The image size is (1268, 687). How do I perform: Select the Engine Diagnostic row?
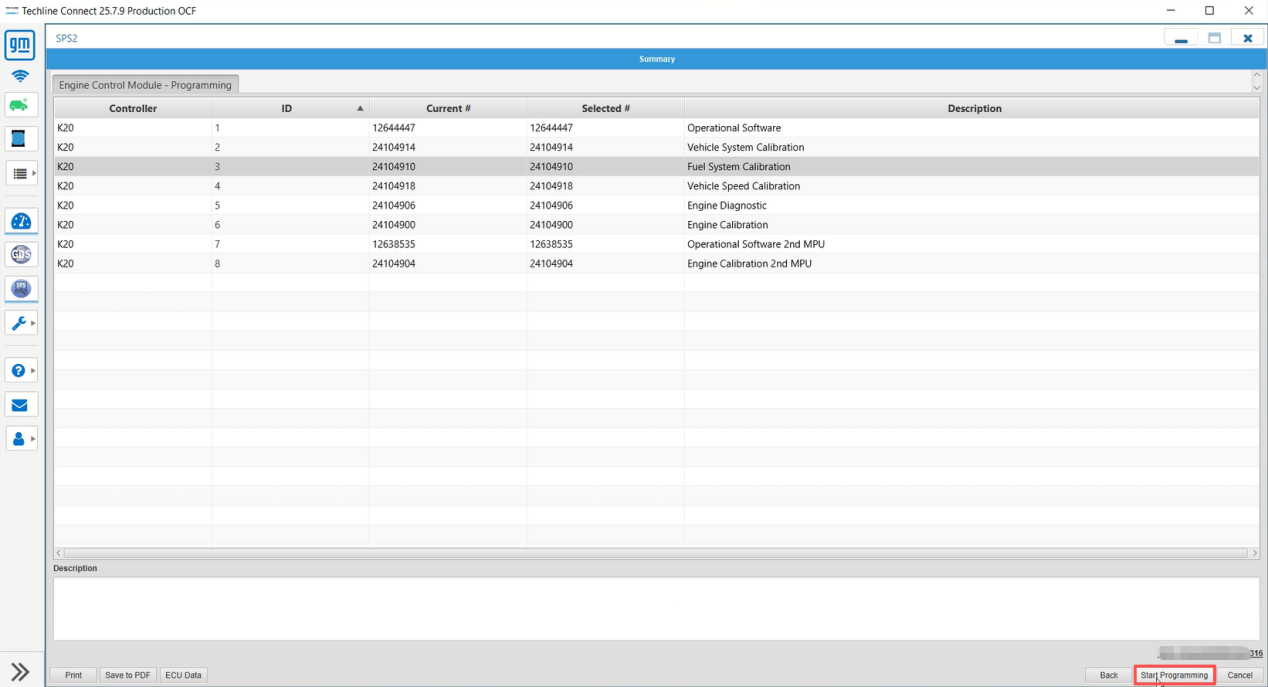pyautogui.click(x=727, y=206)
